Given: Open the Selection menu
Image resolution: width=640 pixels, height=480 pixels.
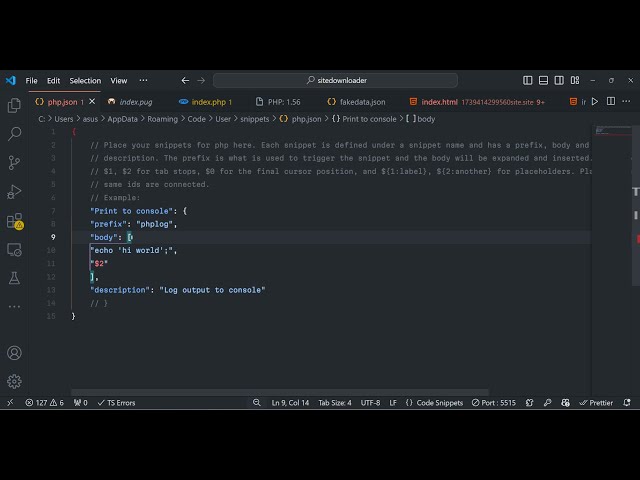Looking at the screenshot, I should [x=85, y=80].
